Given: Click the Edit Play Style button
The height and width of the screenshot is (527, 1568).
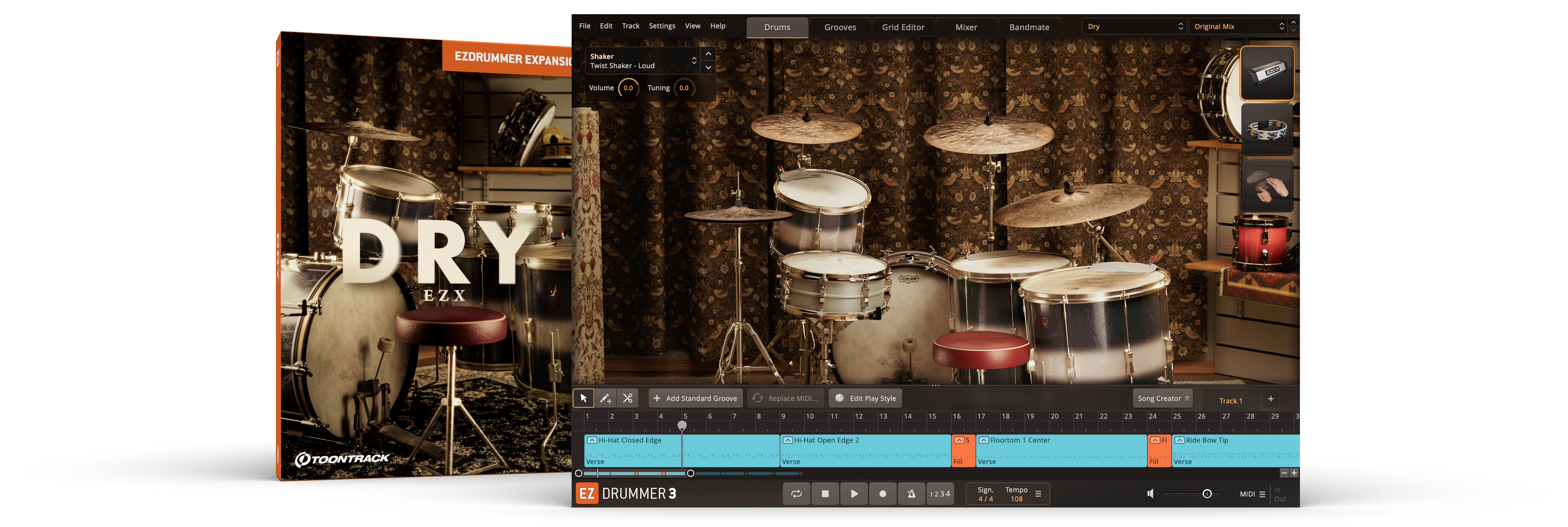Looking at the screenshot, I should pos(865,398).
